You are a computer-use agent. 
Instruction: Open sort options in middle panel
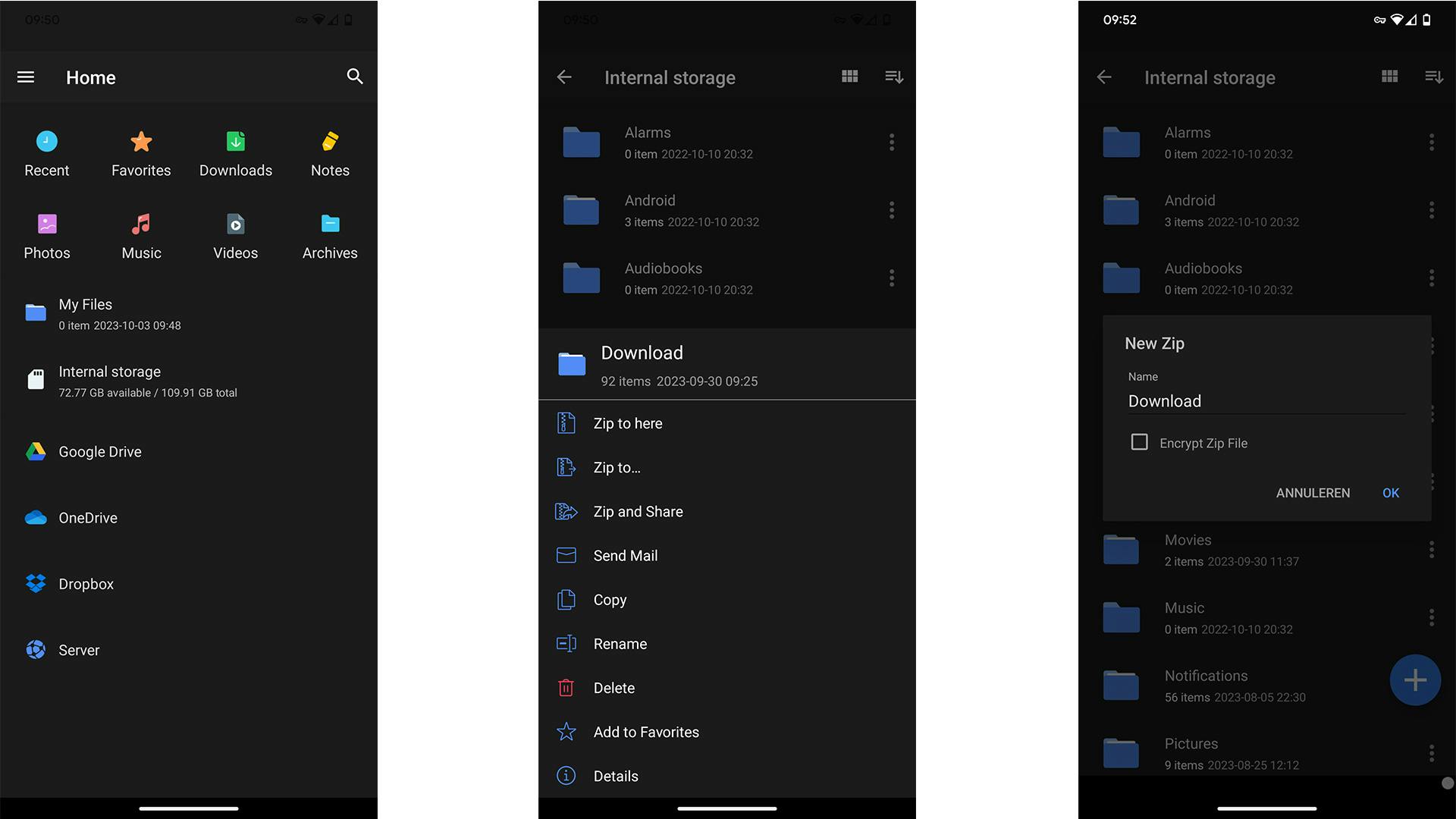894,77
